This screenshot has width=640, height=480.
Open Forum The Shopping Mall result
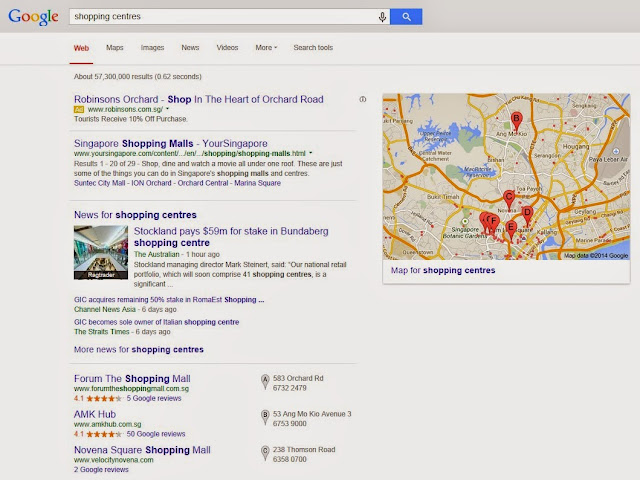pyautogui.click(x=132, y=379)
